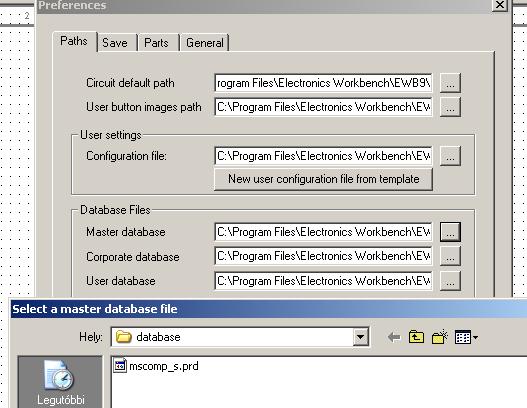This screenshot has height=408, width=527.
Task: Close the Preferences dialog
Action: 499,5
